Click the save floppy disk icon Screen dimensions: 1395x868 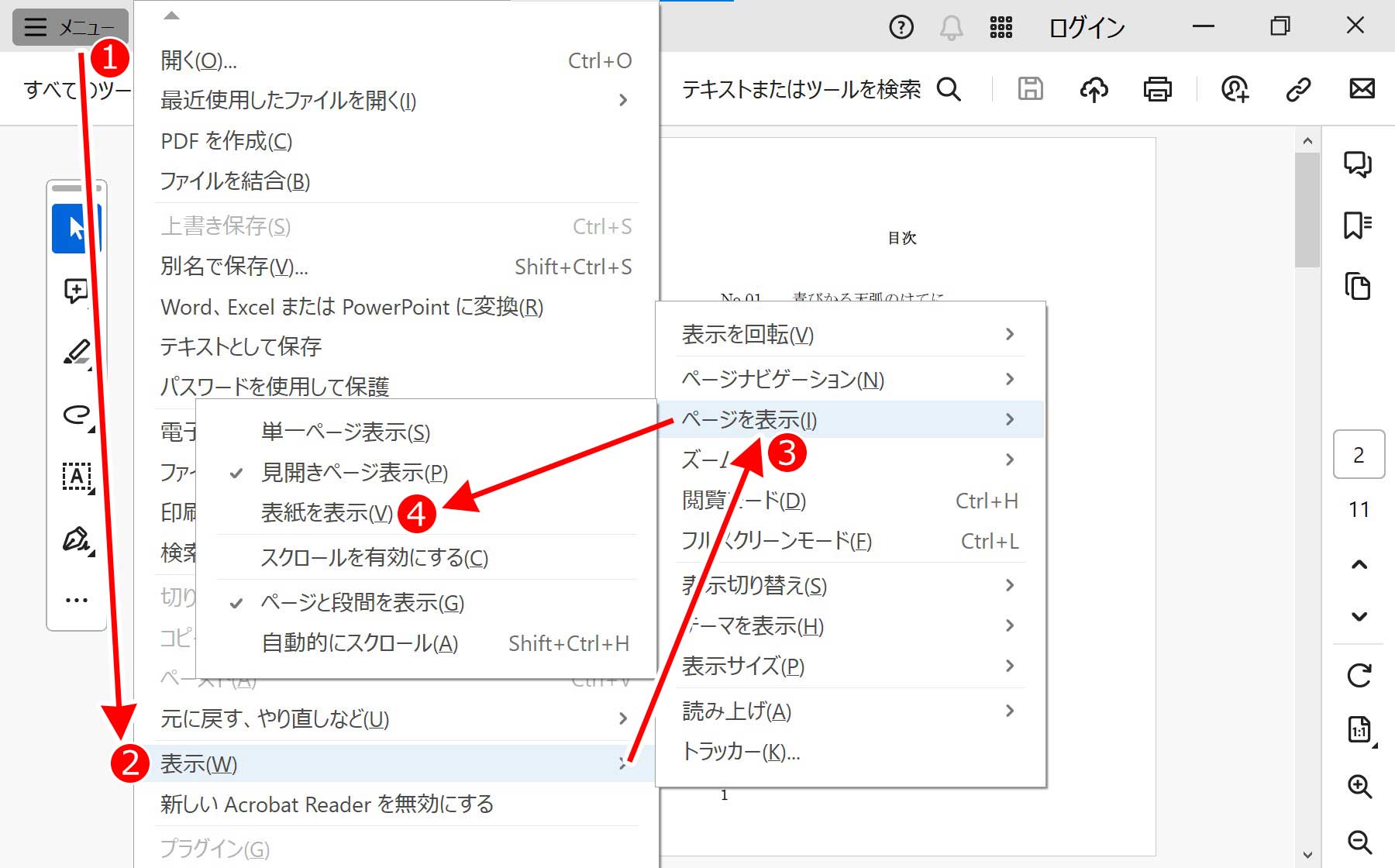tap(1030, 89)
